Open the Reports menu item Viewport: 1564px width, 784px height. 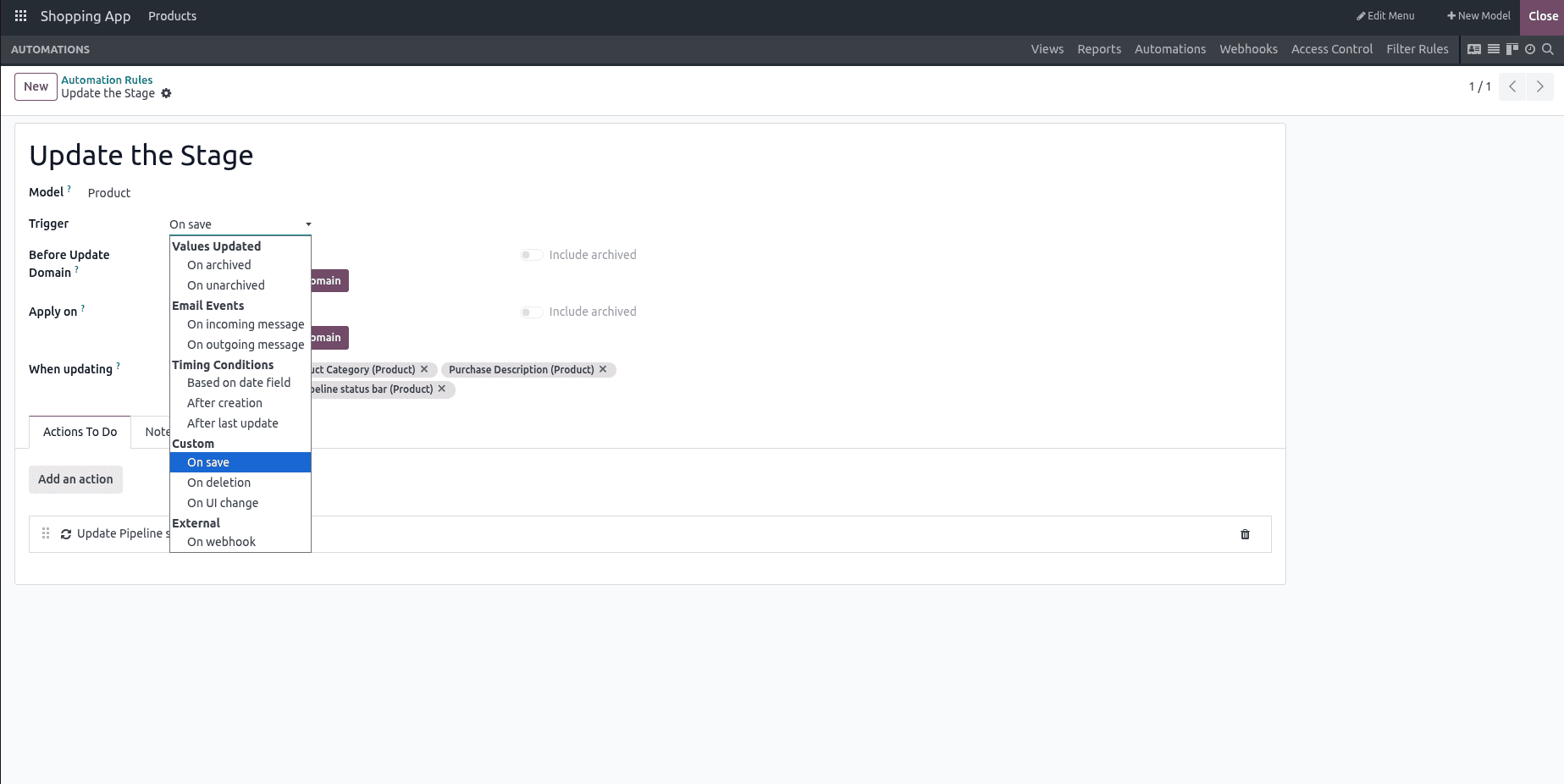(x=1099, y=49)
